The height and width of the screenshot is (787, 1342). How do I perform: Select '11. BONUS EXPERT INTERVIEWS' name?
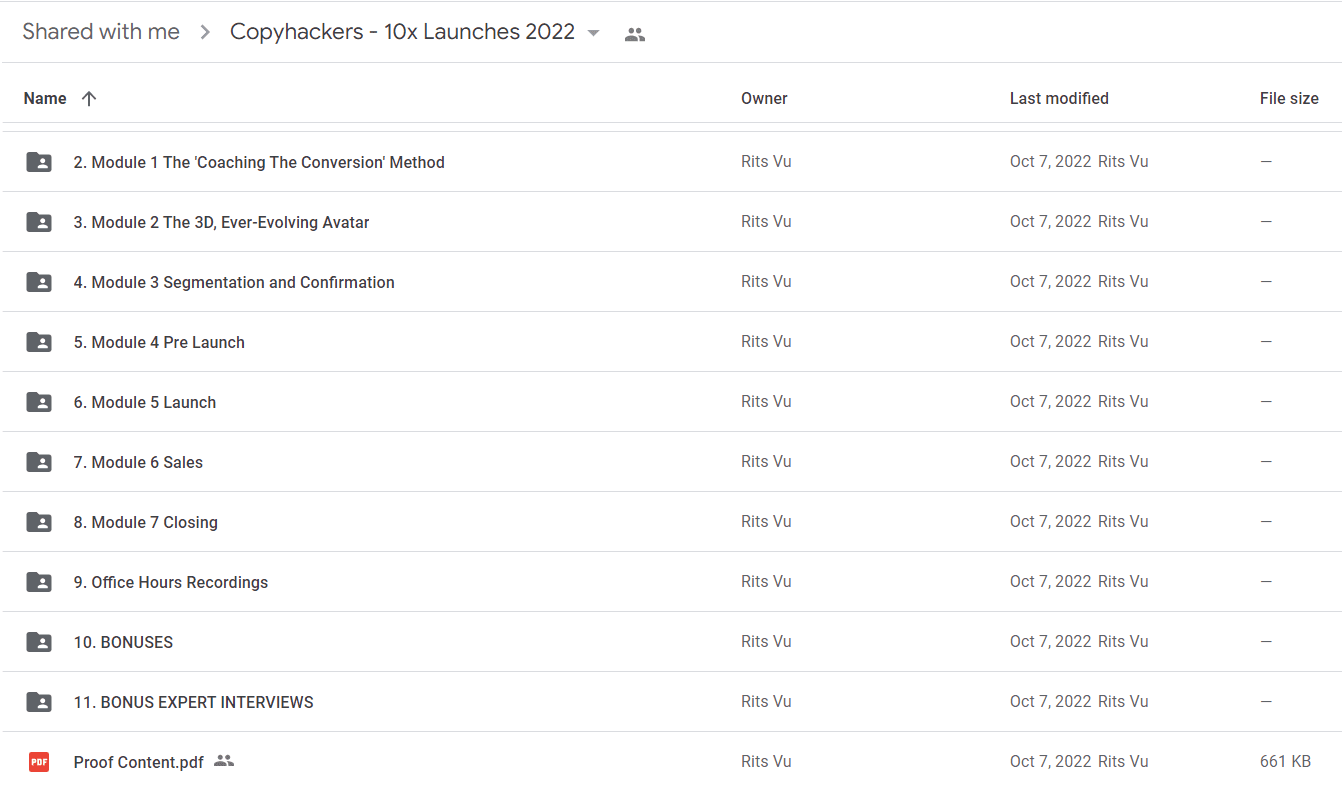pyautogui.click(x=193, y=702)
